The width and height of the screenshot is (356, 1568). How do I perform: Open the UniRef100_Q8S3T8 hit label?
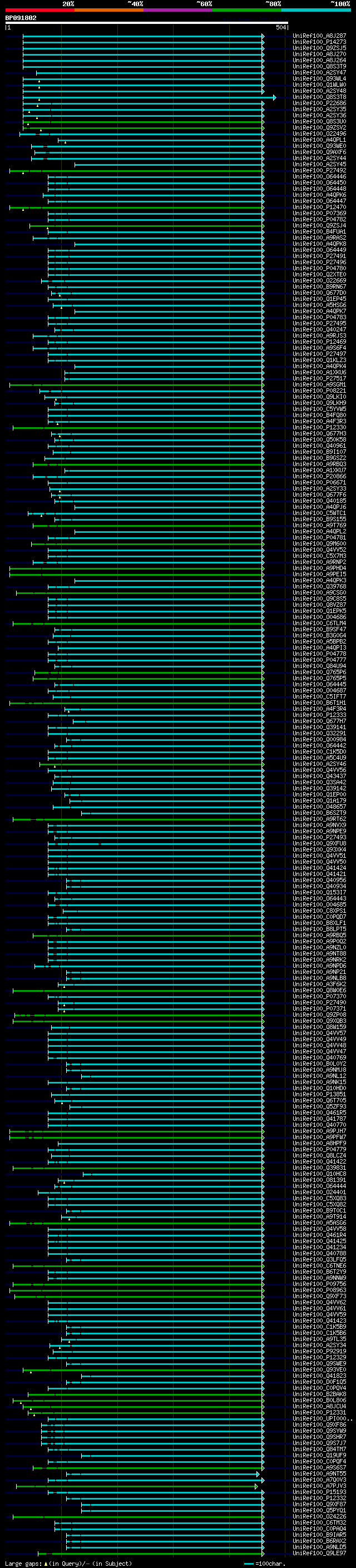click(319, 97)
